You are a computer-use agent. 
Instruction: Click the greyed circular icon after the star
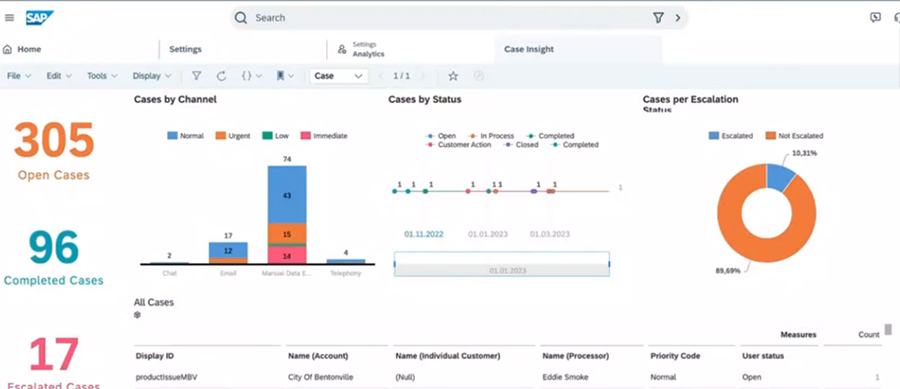(x=479, y=76)
